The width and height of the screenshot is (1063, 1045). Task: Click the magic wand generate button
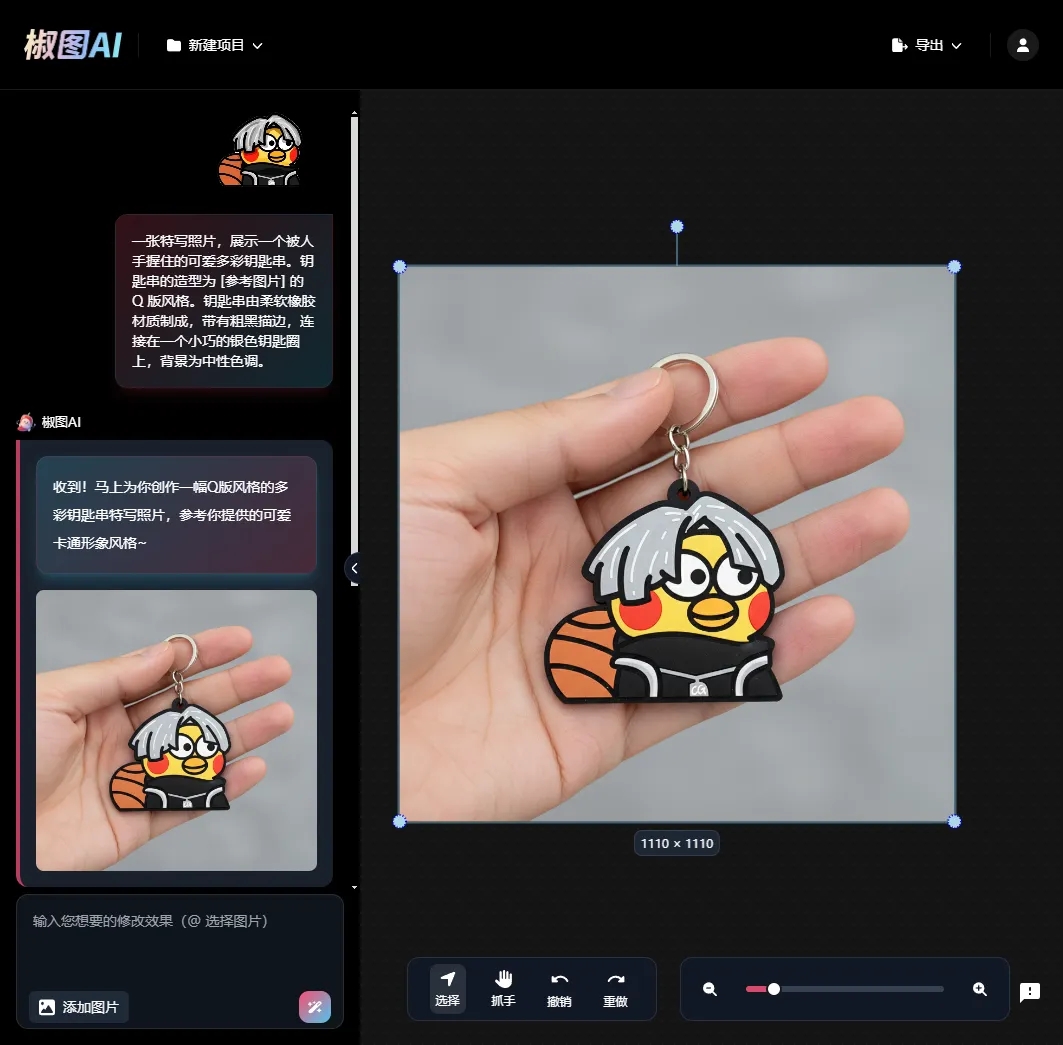point(315,1007)
